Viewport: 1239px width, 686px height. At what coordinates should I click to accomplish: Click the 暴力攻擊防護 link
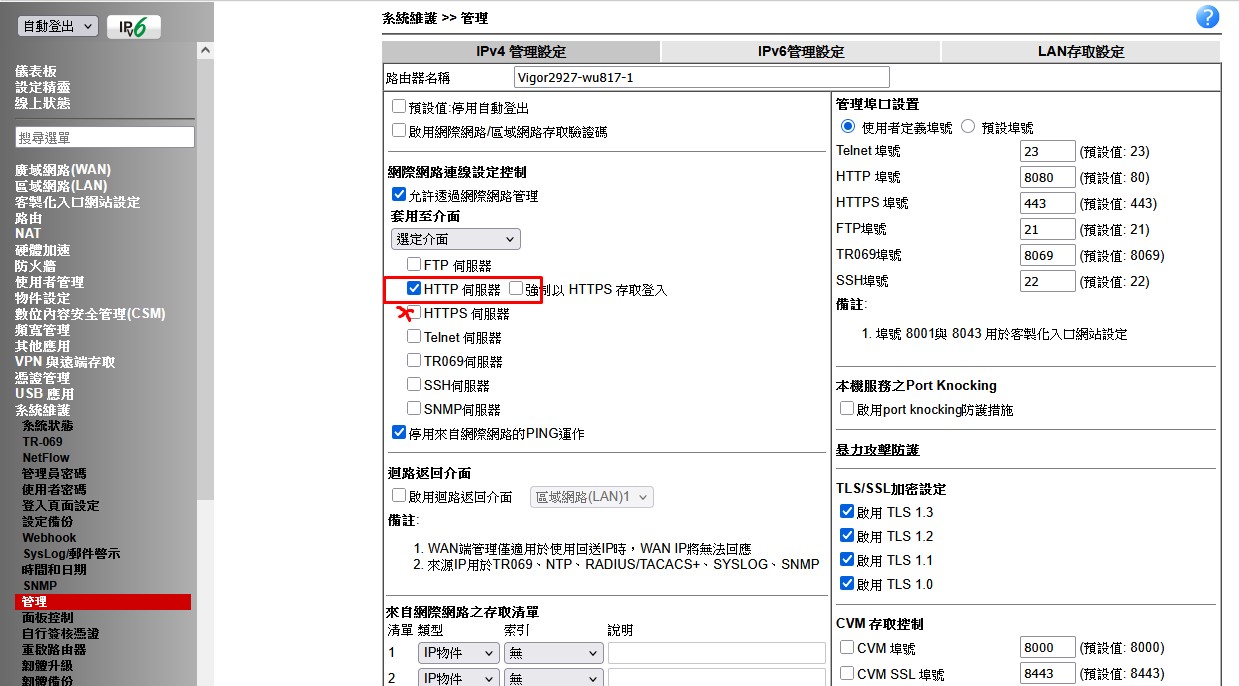pos(877,450)
